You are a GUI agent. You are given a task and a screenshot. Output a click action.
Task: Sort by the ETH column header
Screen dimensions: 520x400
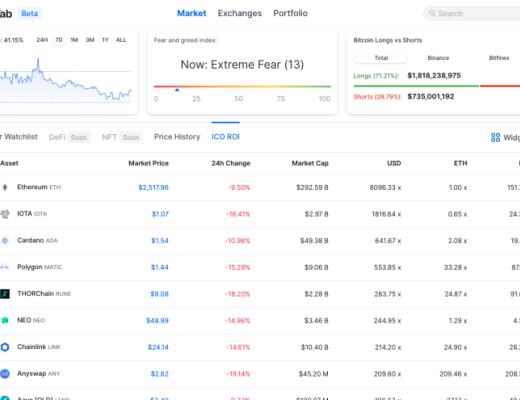pos(460,163)
